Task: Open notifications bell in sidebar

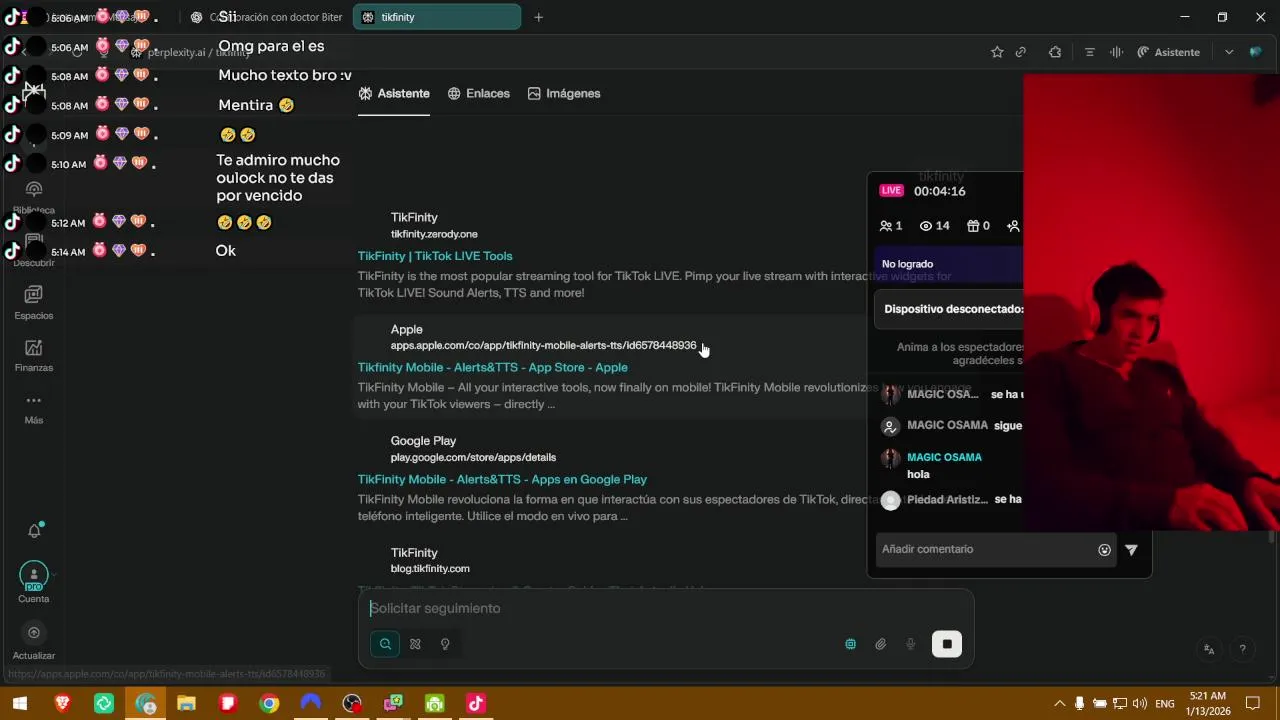Action: click(34, 531)
